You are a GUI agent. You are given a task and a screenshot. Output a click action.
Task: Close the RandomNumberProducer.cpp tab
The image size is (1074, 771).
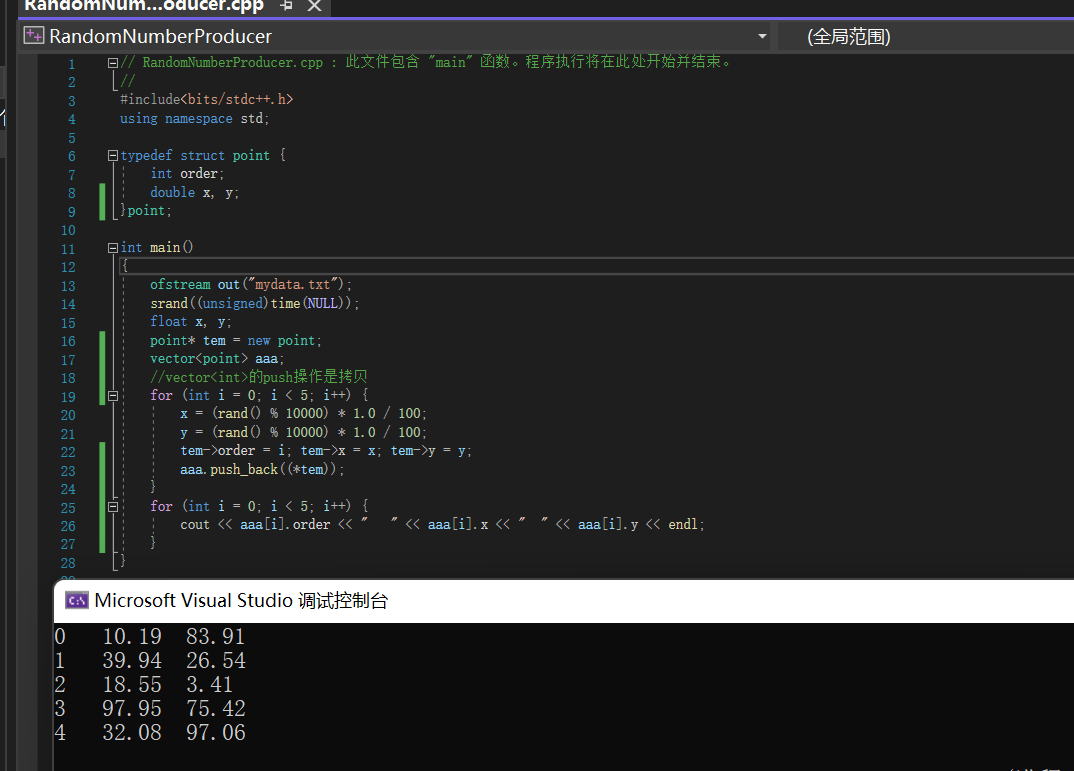click(314, 5)
